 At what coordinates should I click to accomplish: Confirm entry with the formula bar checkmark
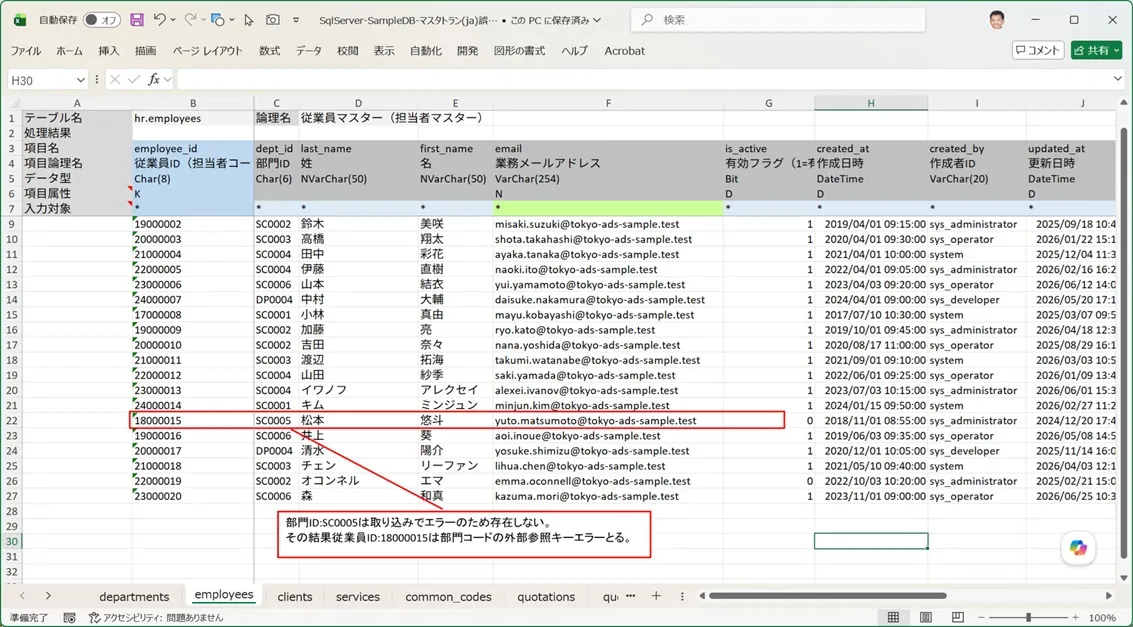click(x=134, y=80)
